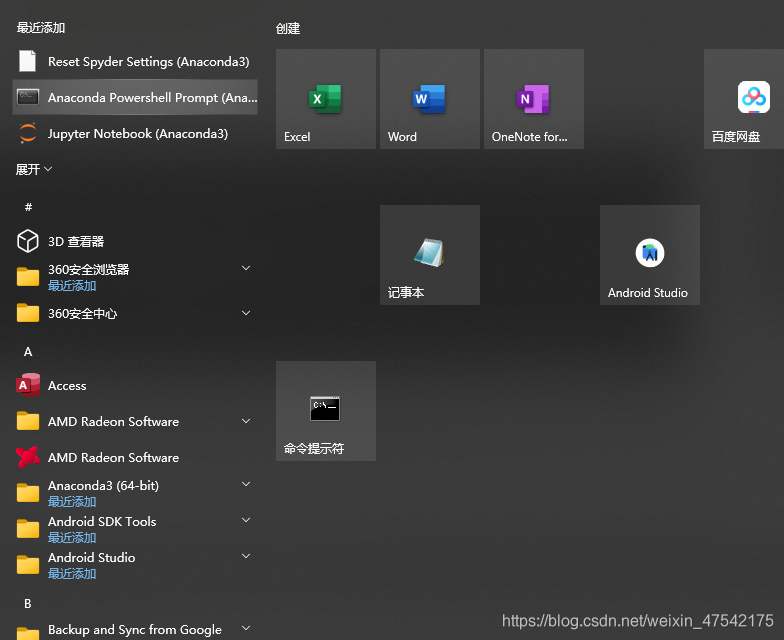Click the 3D 查看器 cube icon

28,241
